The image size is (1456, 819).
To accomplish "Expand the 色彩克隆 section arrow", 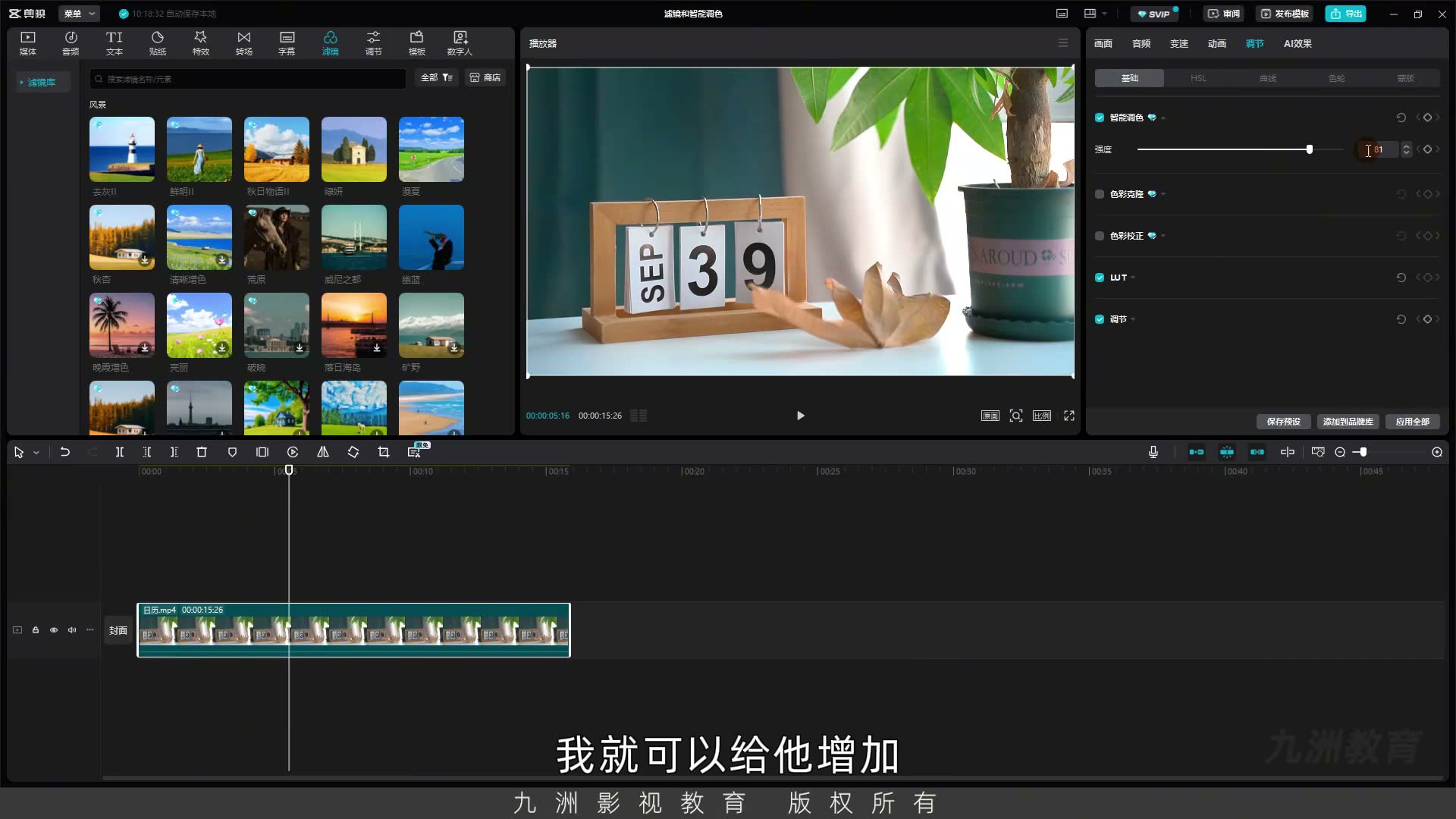I will [1163, 194].
